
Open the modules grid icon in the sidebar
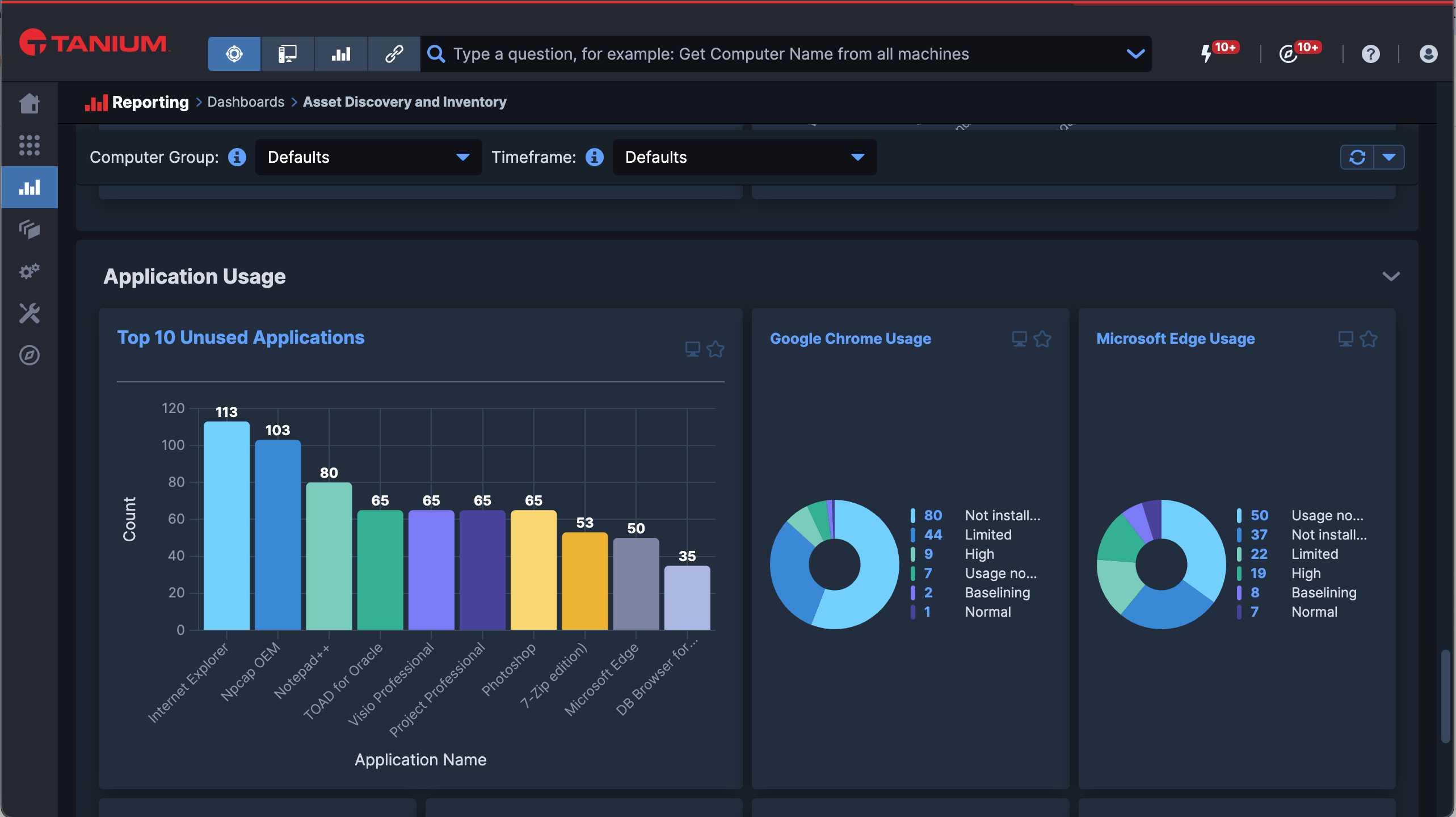30,145
